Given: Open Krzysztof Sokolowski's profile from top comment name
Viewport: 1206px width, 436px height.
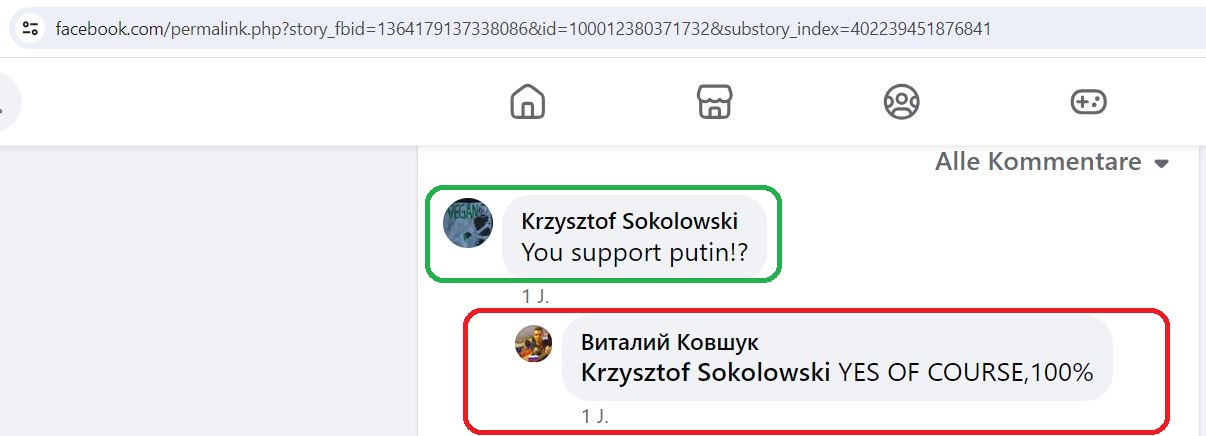Looking at the screenshot, I should (x=630, y=221).
